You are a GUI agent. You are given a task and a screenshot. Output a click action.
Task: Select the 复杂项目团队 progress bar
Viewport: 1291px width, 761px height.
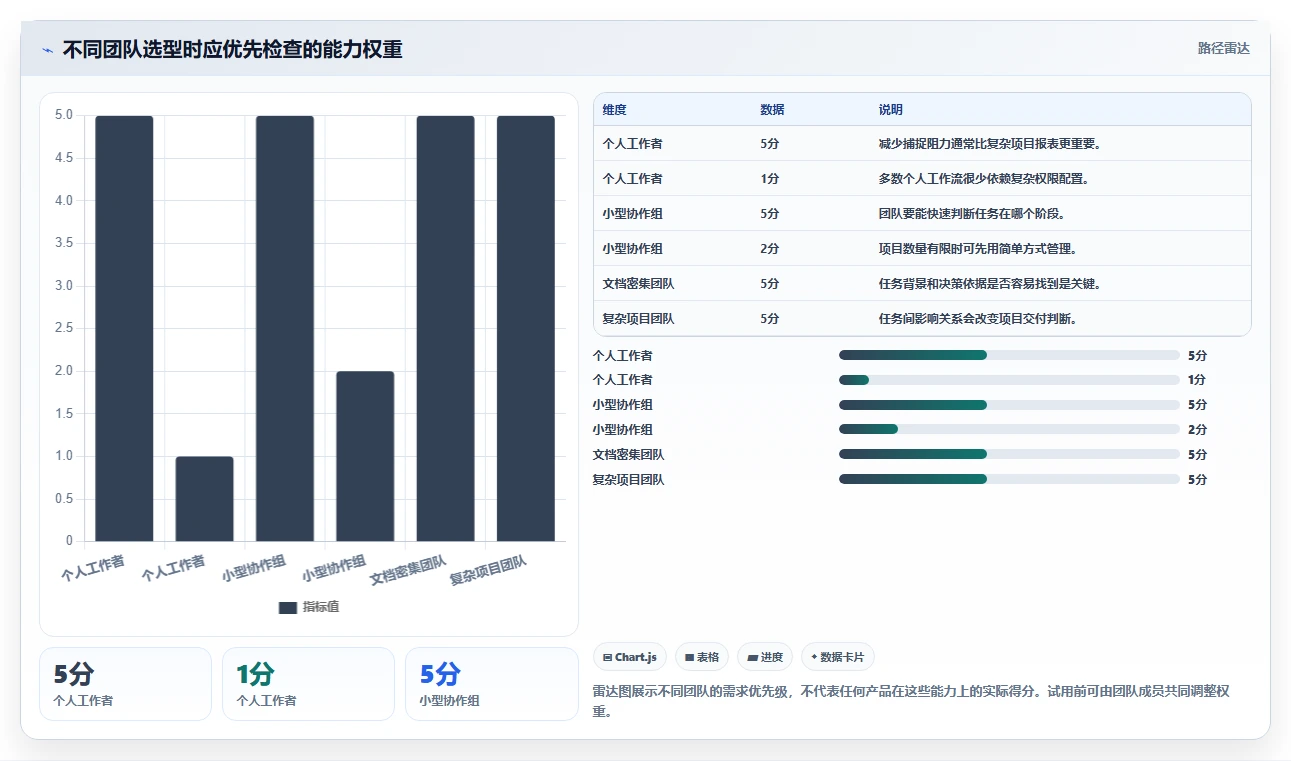coord(1009,480)
